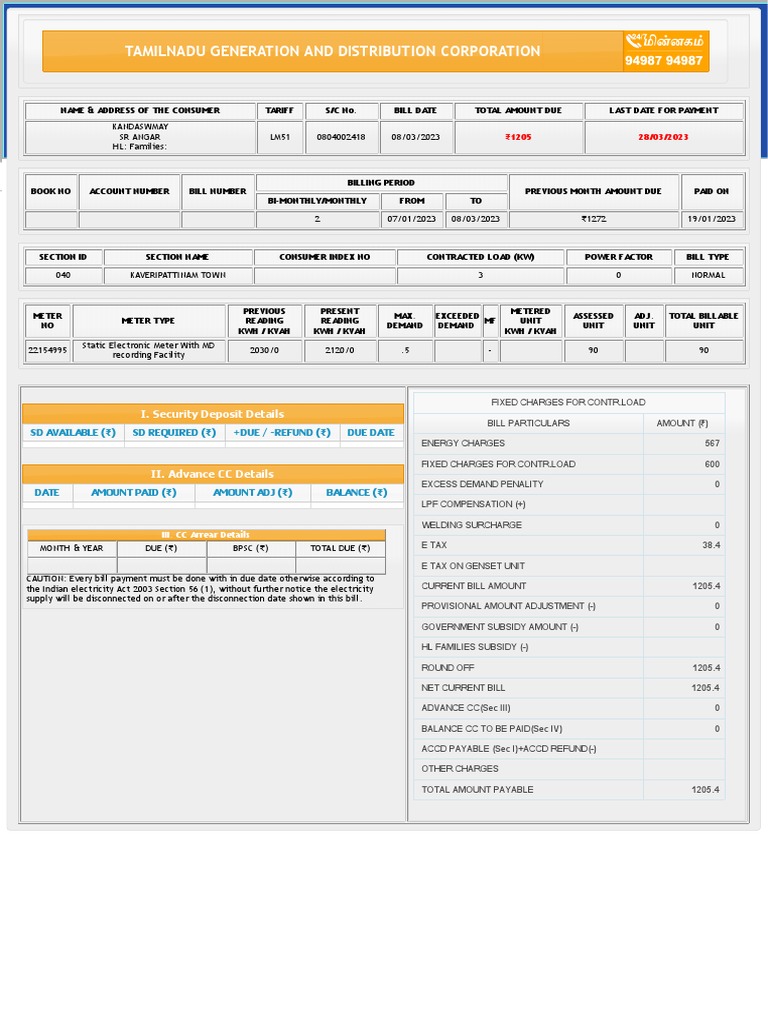Click GOVERNMENT SUBSIDY AMOUNT (-) label
The image size is (768, 1024).
[x=500, y=627]
